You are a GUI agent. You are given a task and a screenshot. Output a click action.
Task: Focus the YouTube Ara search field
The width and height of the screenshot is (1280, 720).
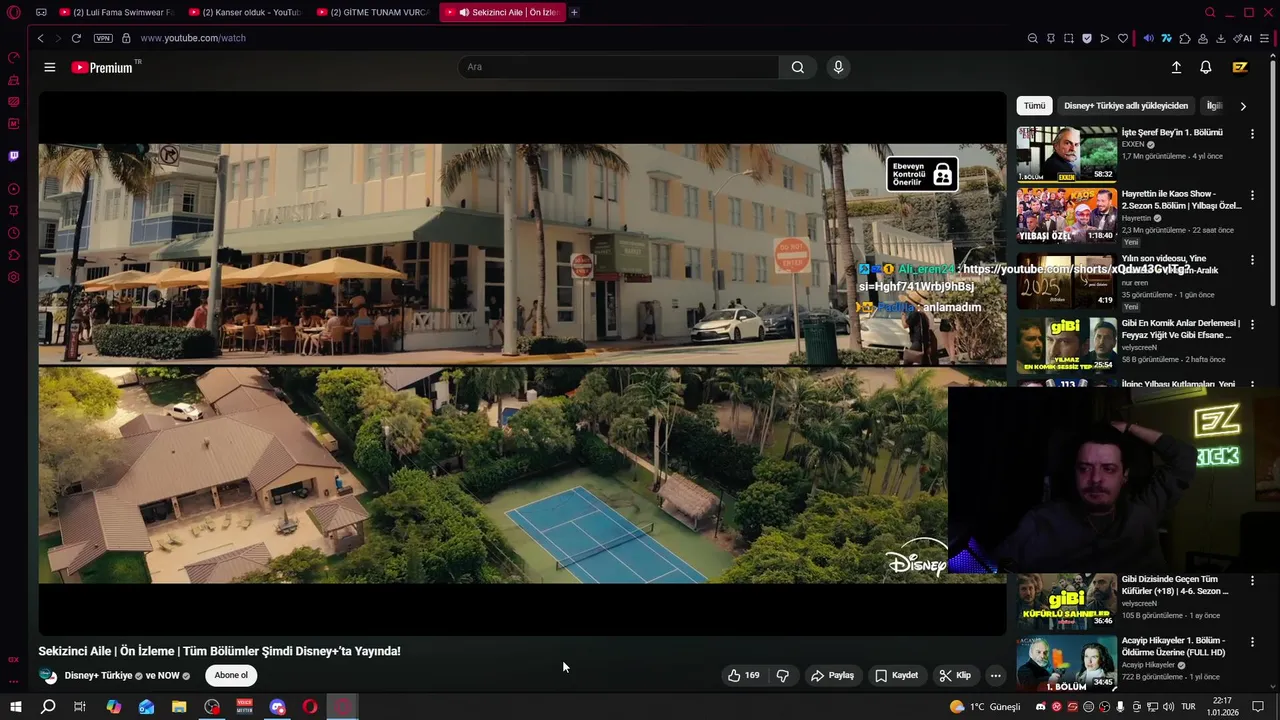click(618, 67)
